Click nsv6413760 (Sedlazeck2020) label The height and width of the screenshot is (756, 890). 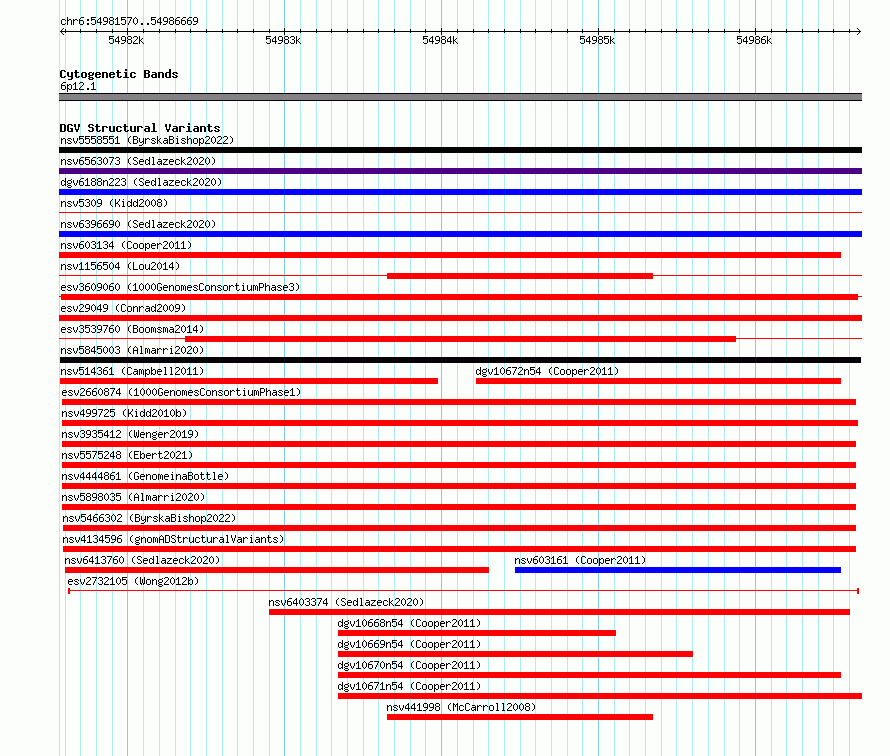click(142, 560)
